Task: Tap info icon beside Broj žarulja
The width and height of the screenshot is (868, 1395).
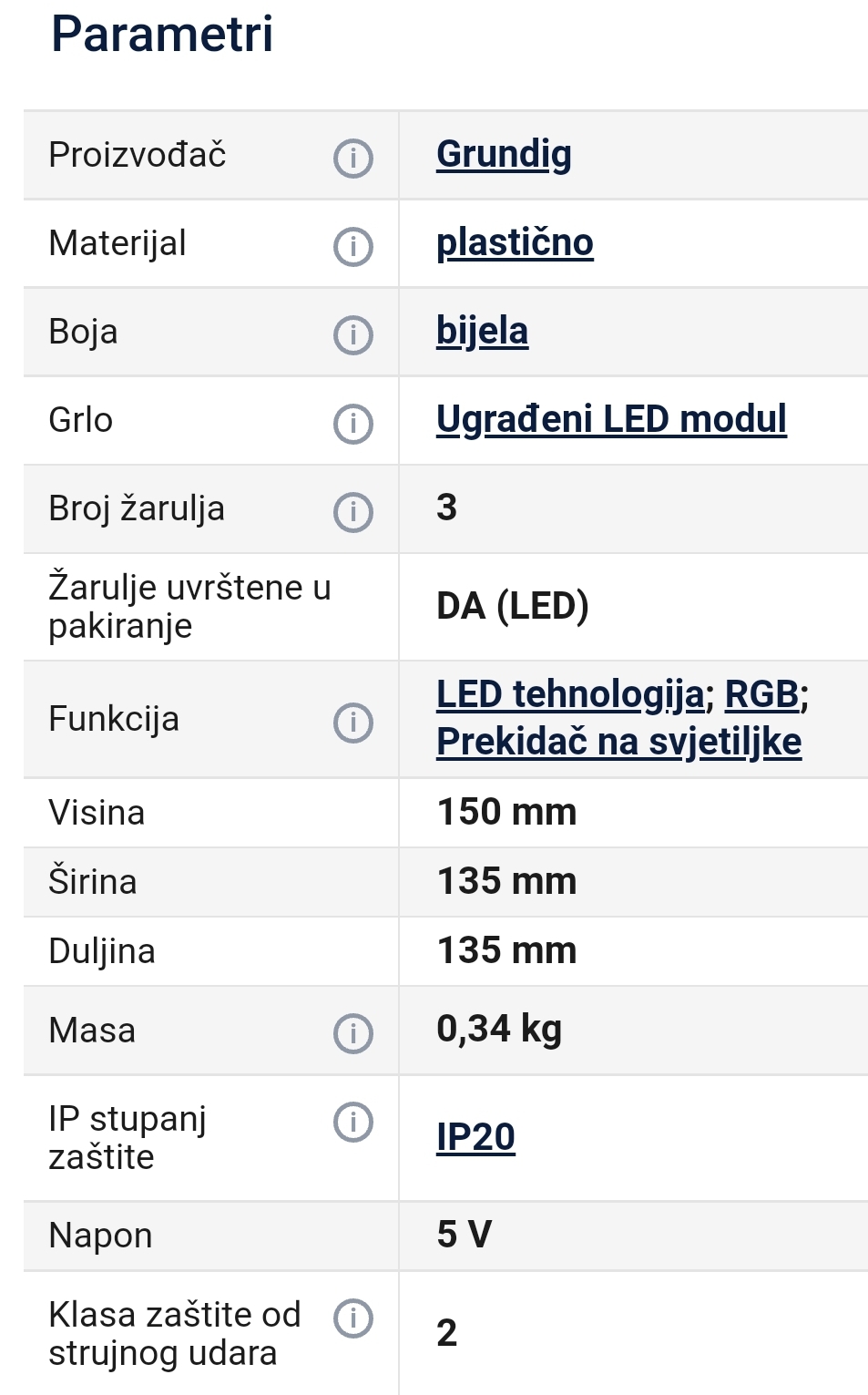Action: click(353, 511)
